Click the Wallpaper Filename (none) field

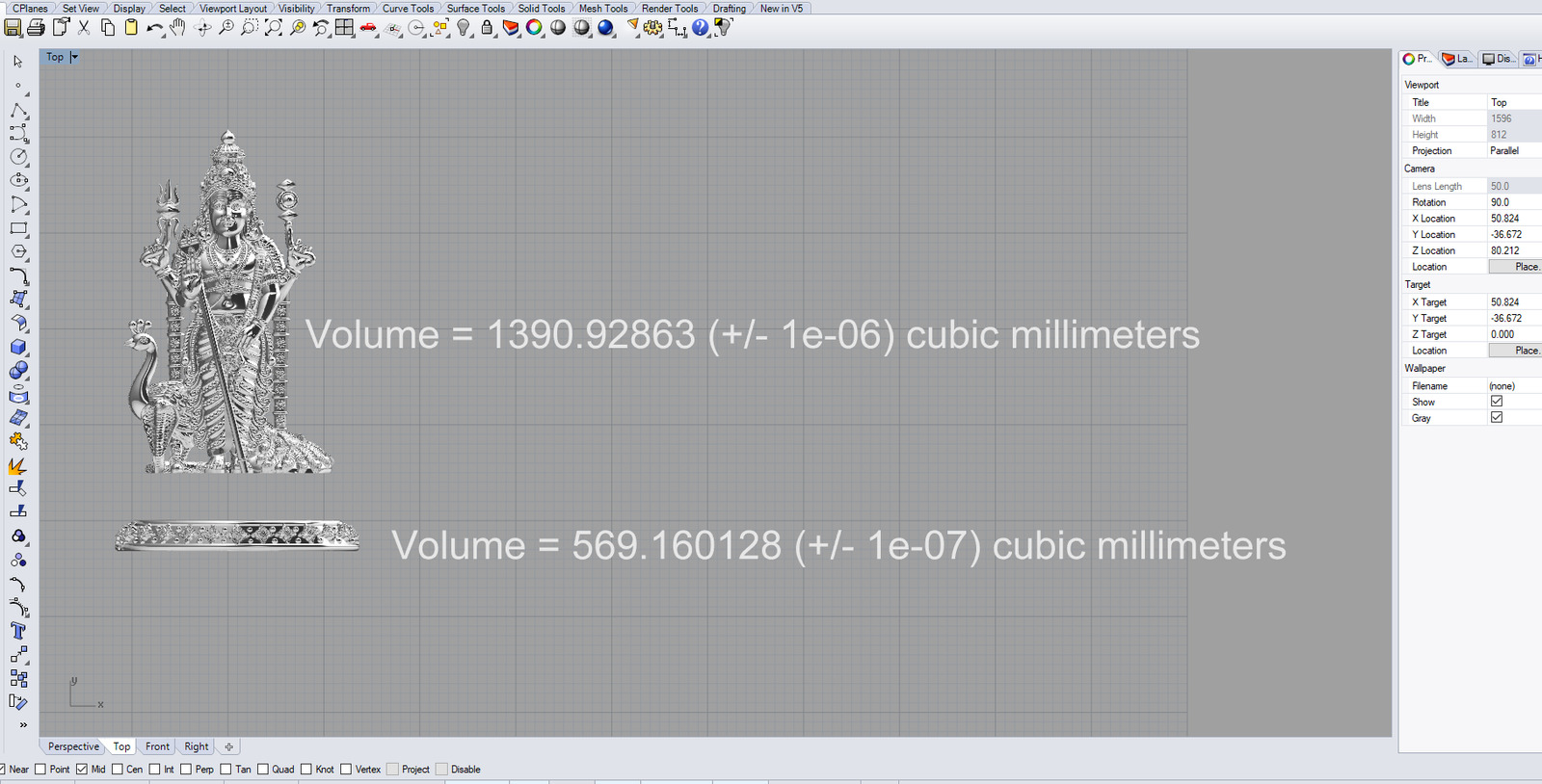(1514, 386)
